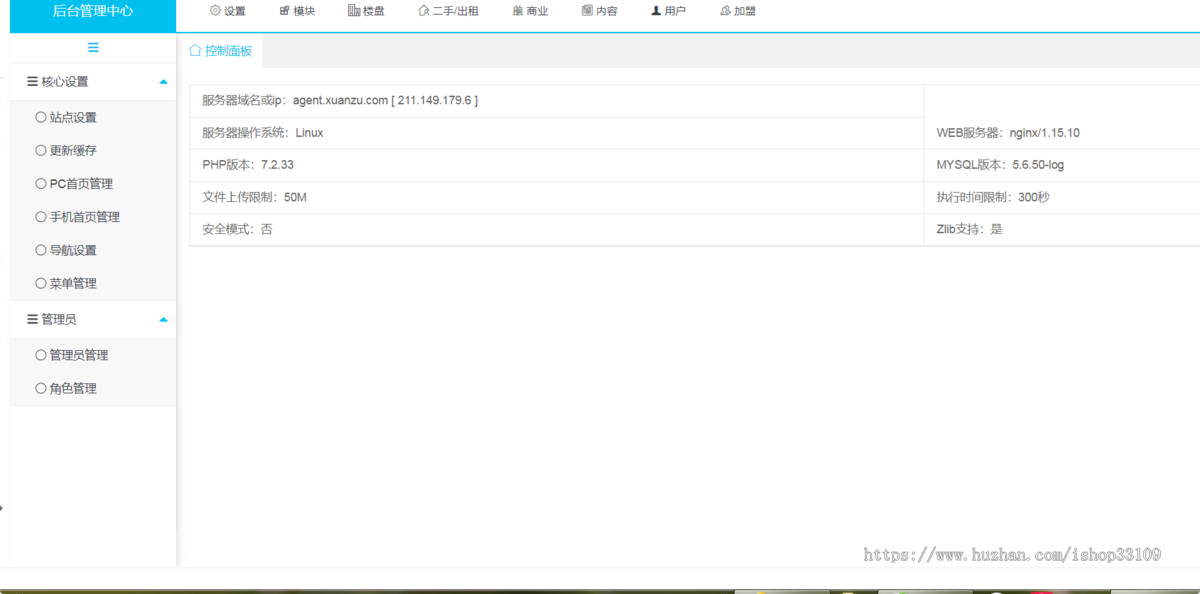Open the 商业 top menu
Viewport: 1200px width, 594px height.
(x=530, y=11)
